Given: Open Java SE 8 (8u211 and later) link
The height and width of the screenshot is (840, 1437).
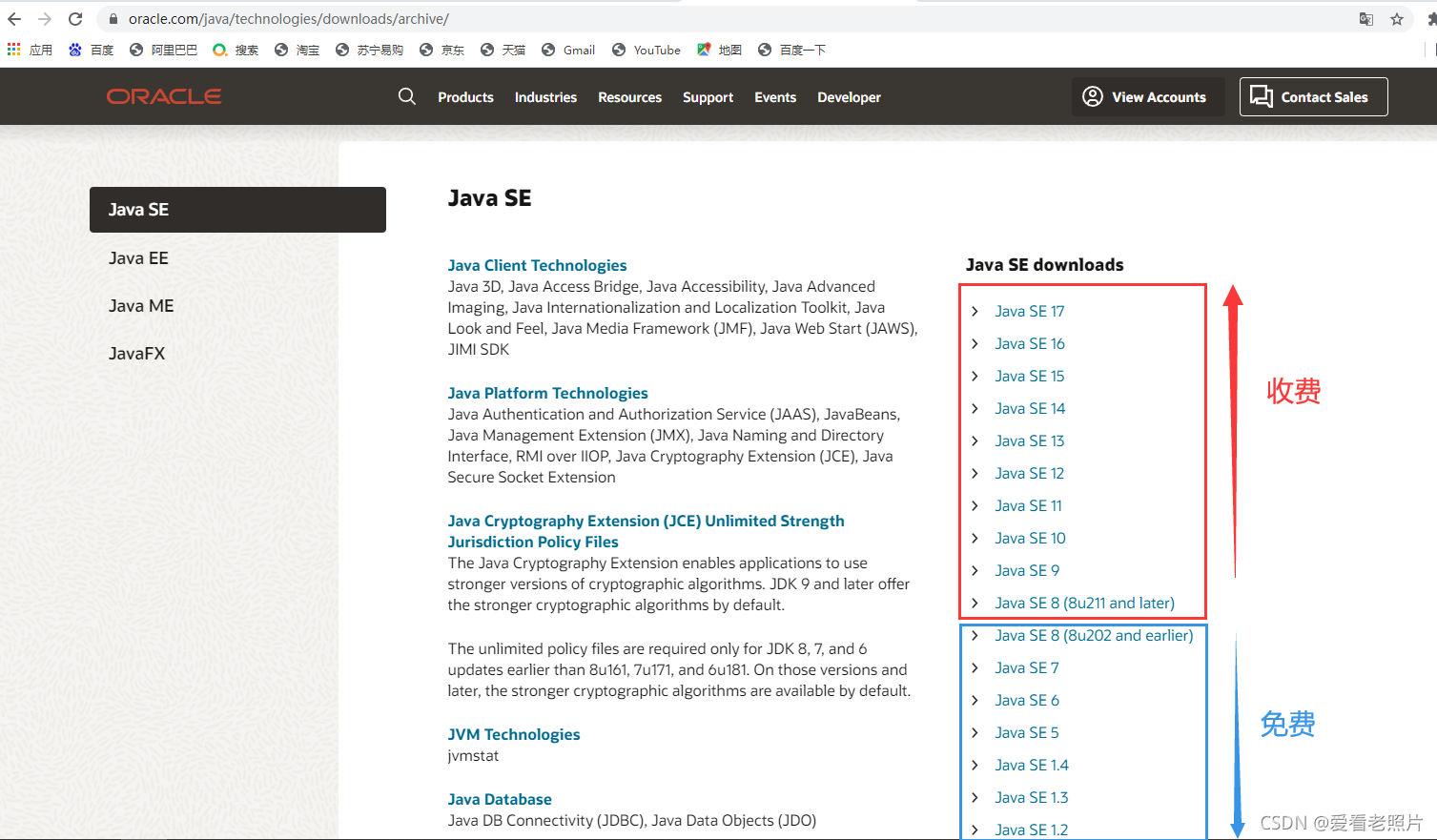Looking at the screenshot, I should click(x=1084, y=603).
